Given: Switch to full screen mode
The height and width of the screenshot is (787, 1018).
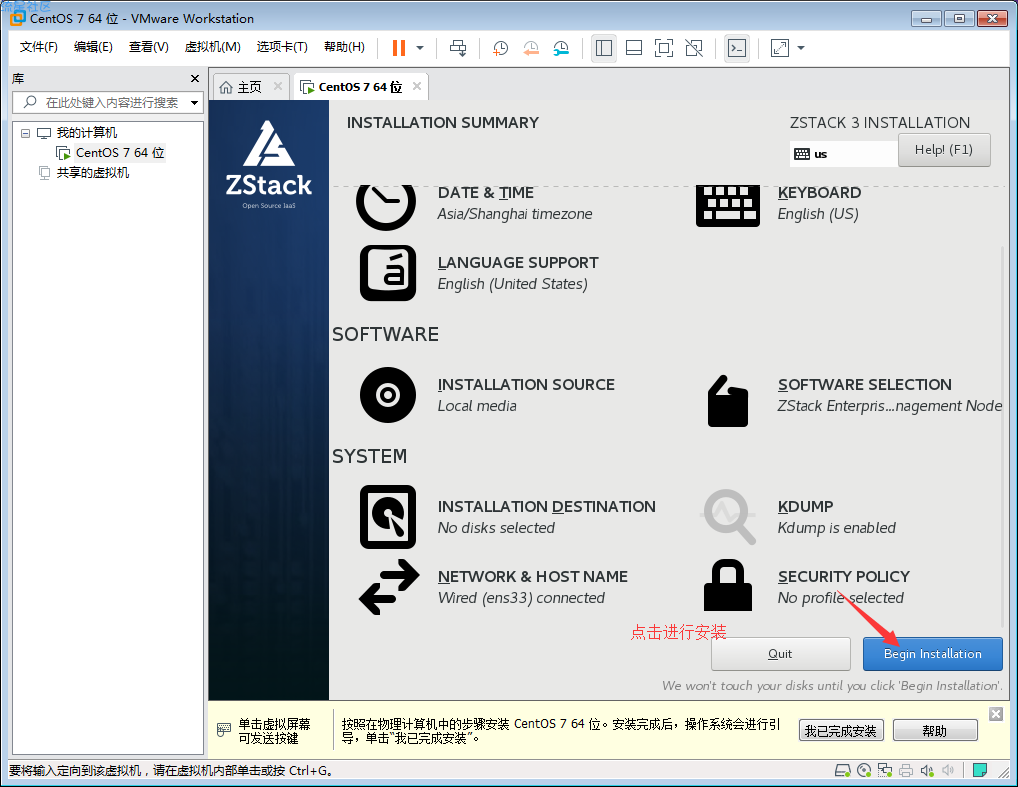Looking at the screenshot, I should [664, 48].
